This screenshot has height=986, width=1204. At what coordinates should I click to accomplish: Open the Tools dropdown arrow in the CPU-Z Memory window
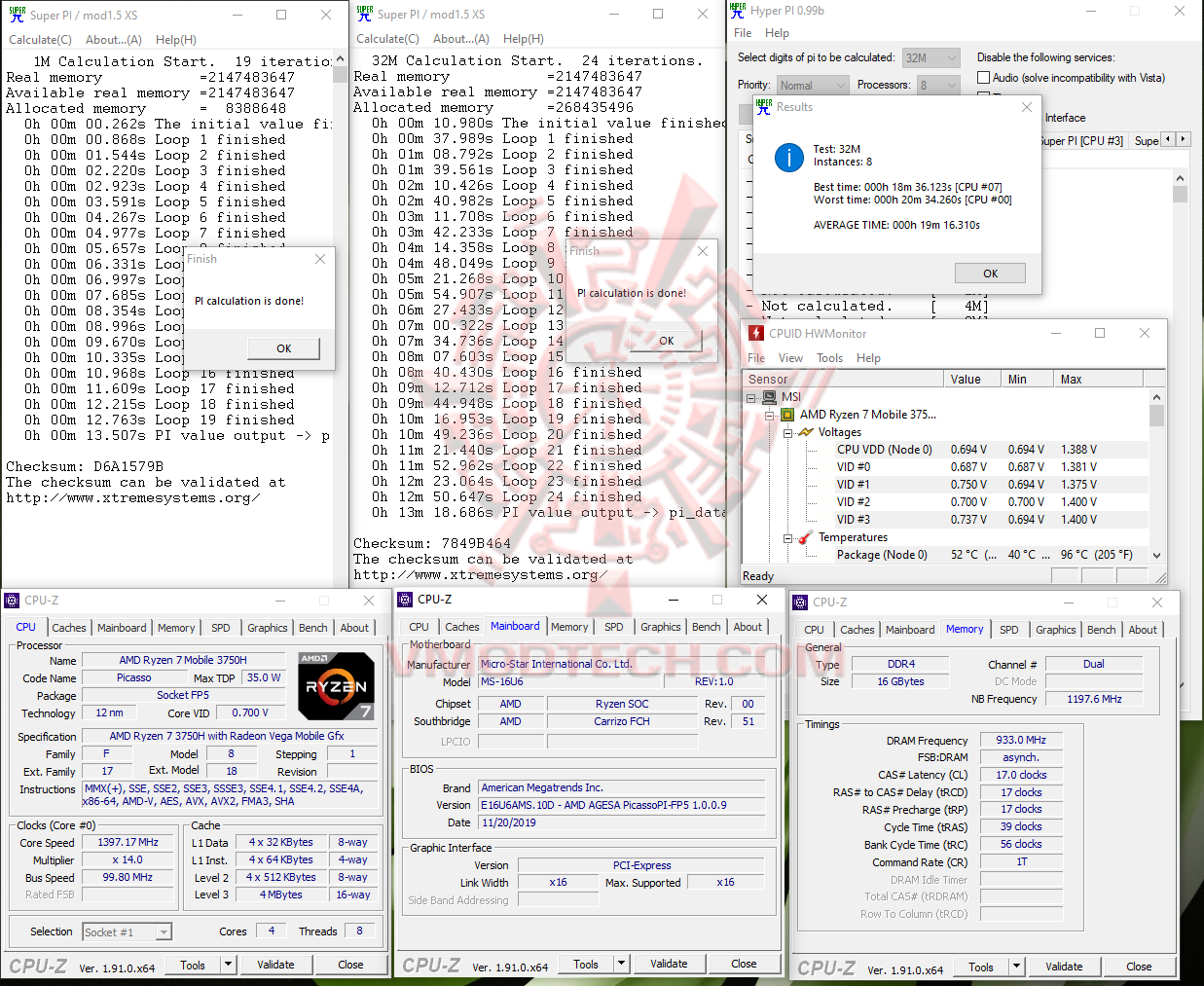pos(1017,967)
